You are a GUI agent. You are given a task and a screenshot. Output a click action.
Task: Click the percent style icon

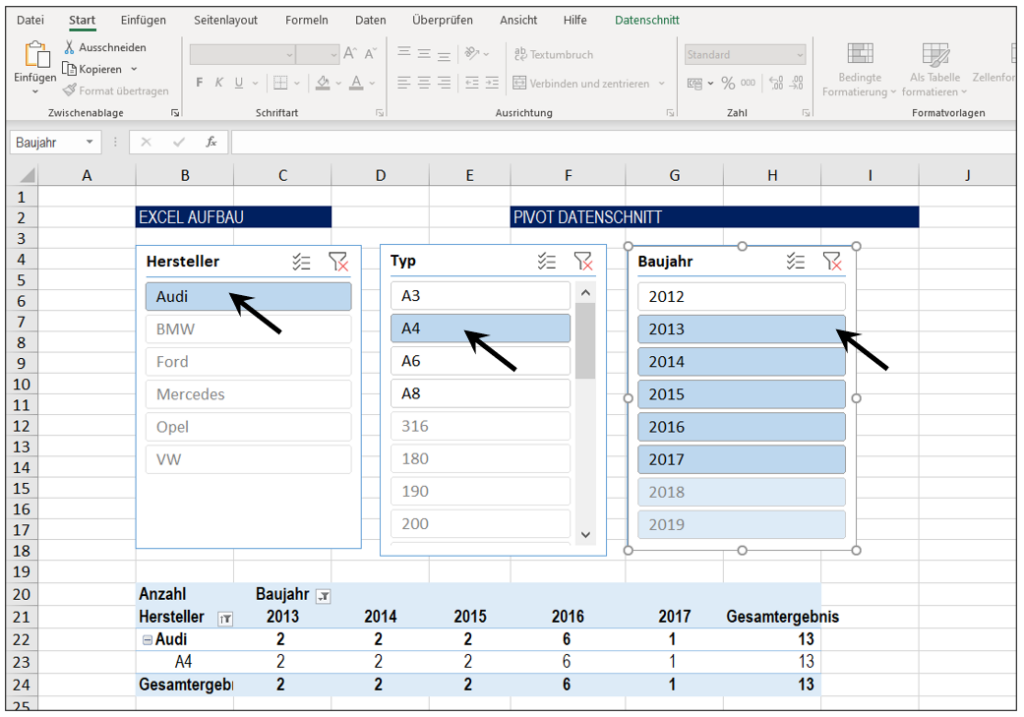coord(728,83)
